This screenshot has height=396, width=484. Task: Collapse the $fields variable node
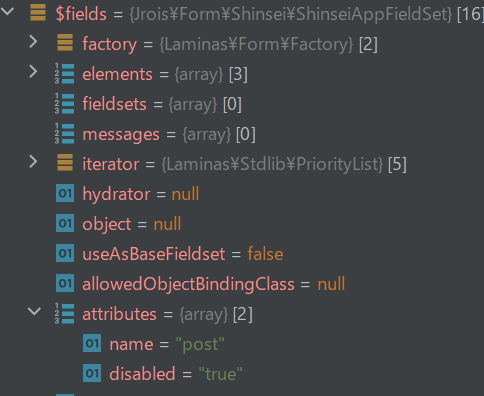[x=7, y=12]
